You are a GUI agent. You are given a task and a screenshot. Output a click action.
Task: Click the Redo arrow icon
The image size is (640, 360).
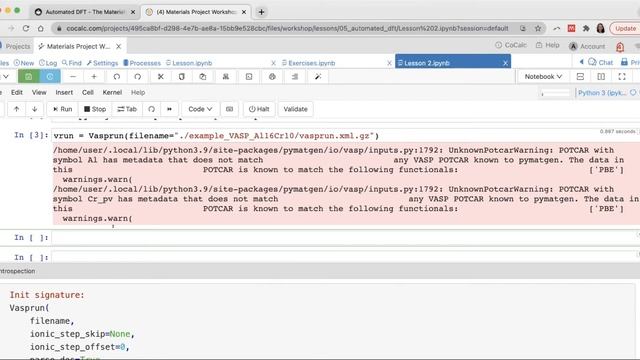138,76
